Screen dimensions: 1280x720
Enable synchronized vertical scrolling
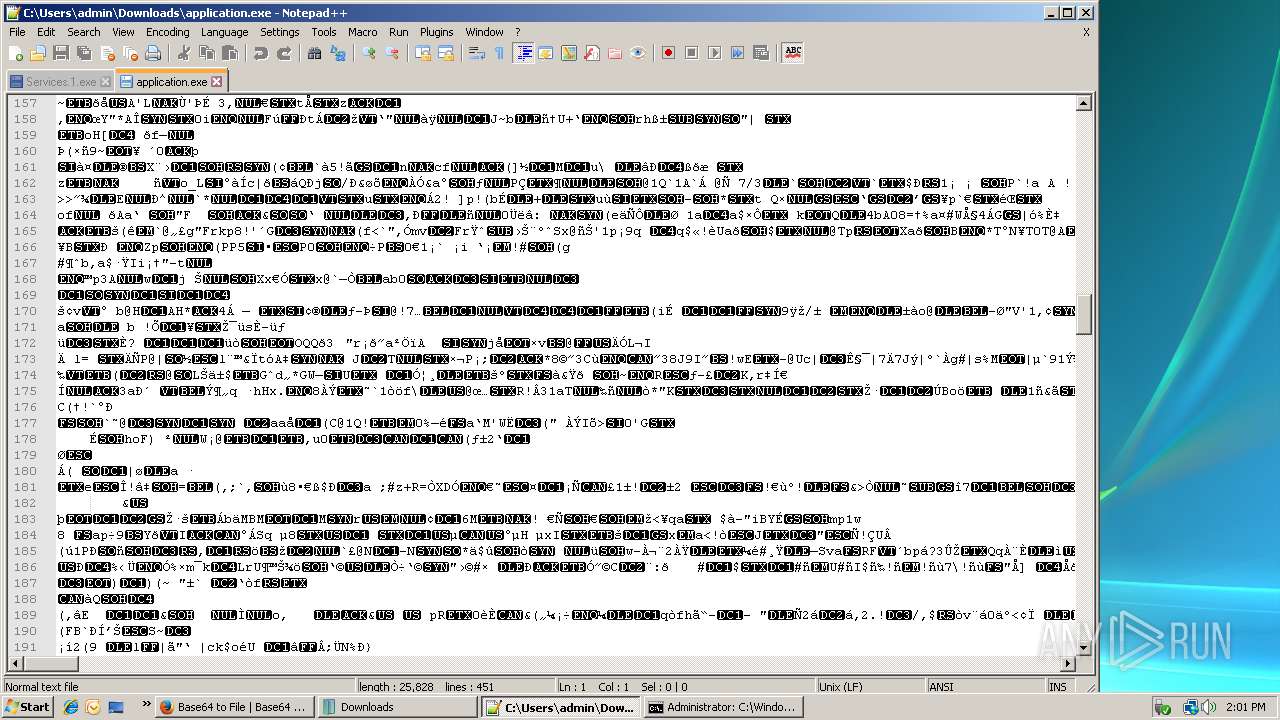point(422,53)
